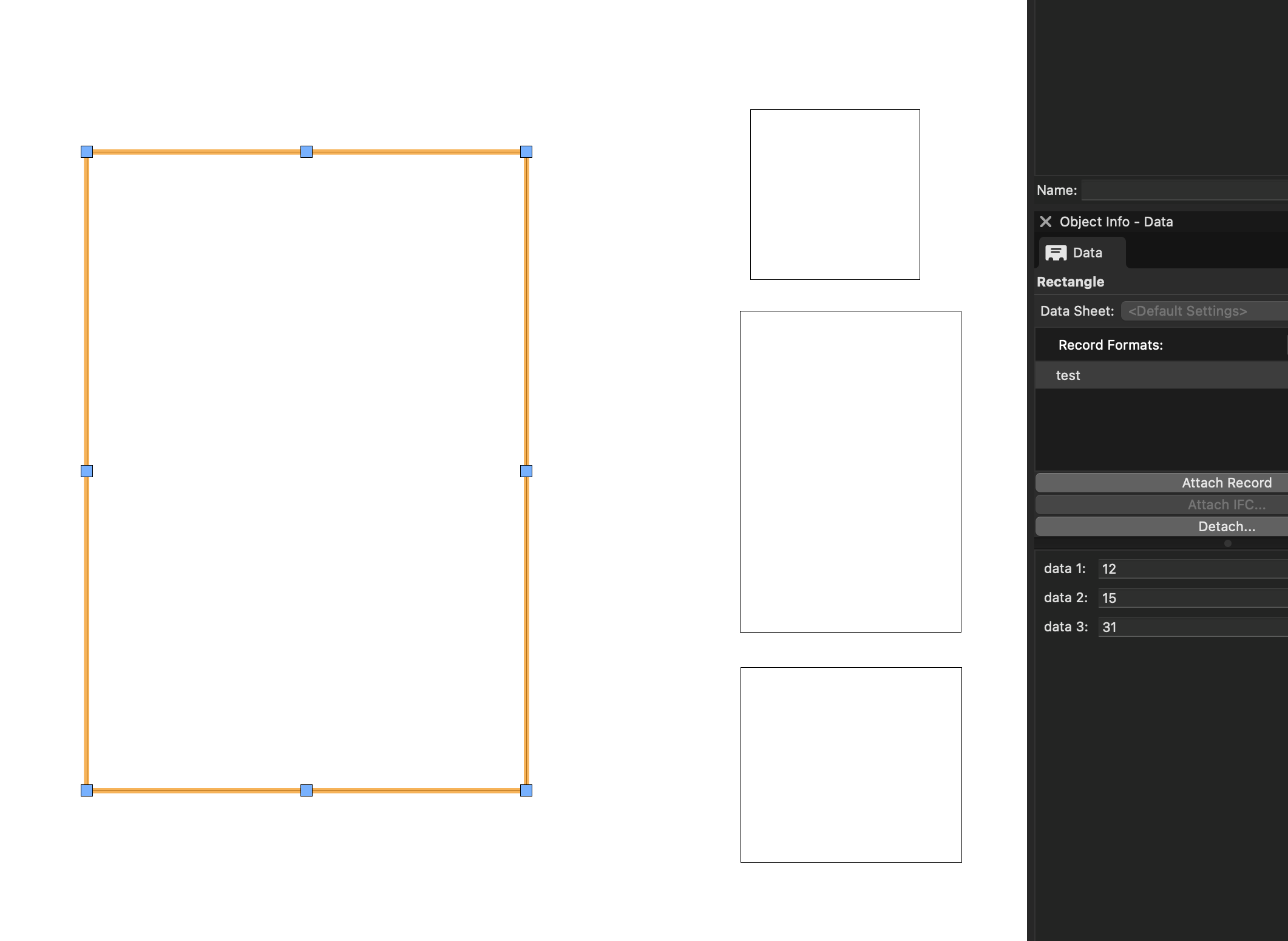This screenshot has height=941, width=1288.
Task: Click the top-middle selection handle
Action: coord(307,152)
